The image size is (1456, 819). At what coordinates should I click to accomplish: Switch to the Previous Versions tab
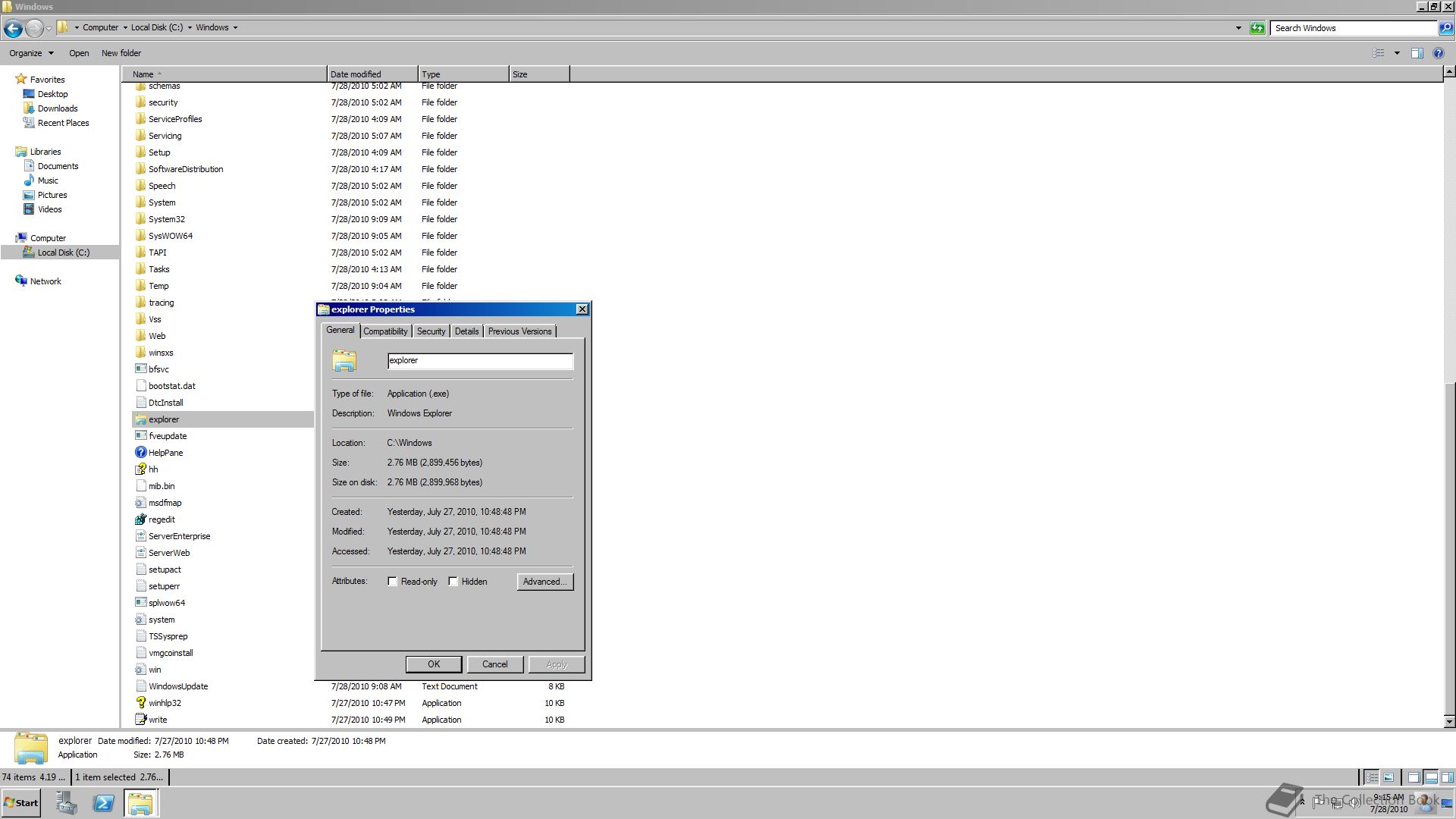(519, 331)
